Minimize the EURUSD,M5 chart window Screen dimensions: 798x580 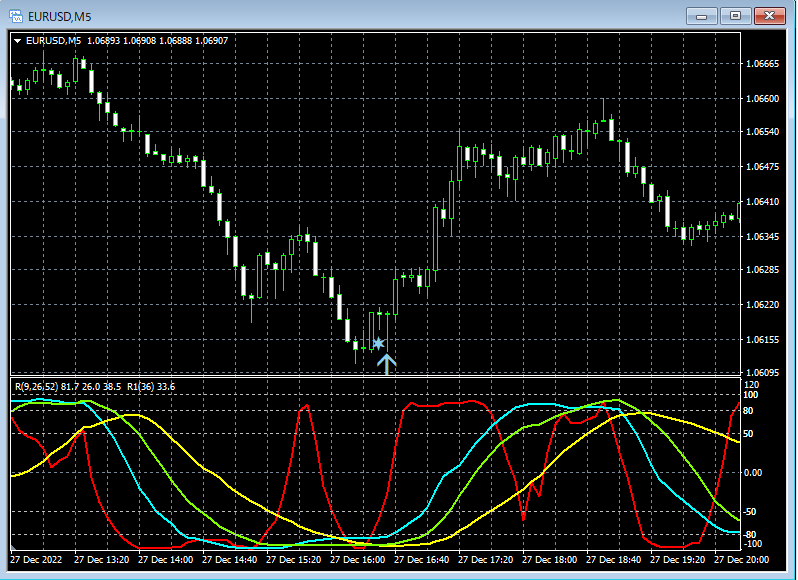(701, 16)
